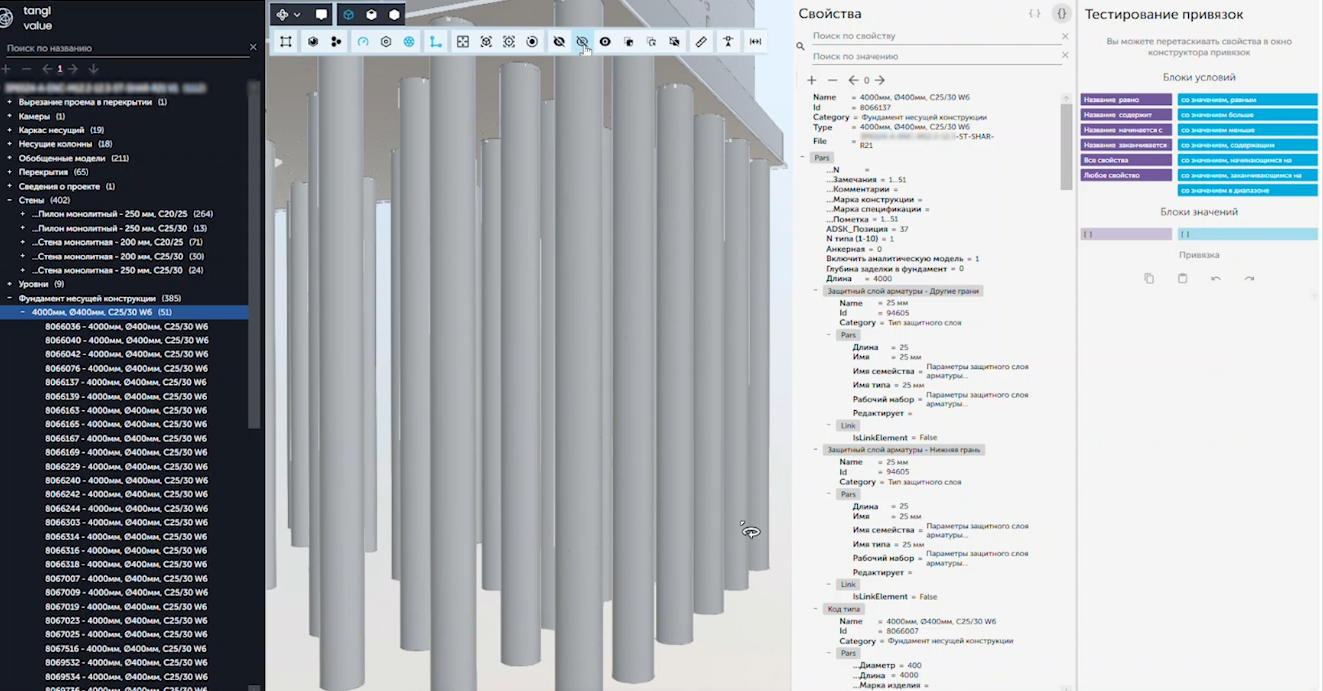The width and height of the screenshot is (1323, 691).
Task: Click the ruler measurement tool icon
Action: [x=701, y=42]
